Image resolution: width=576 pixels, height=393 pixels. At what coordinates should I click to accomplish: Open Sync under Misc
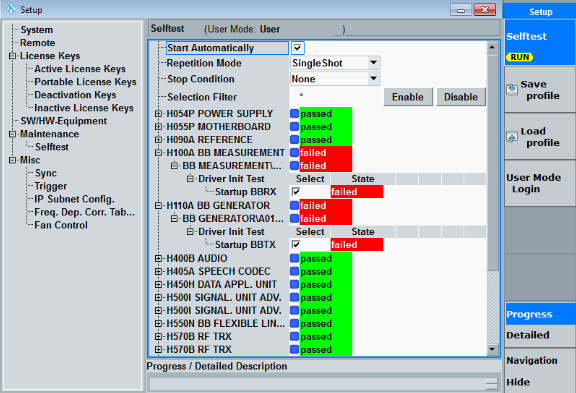[46, 173]
